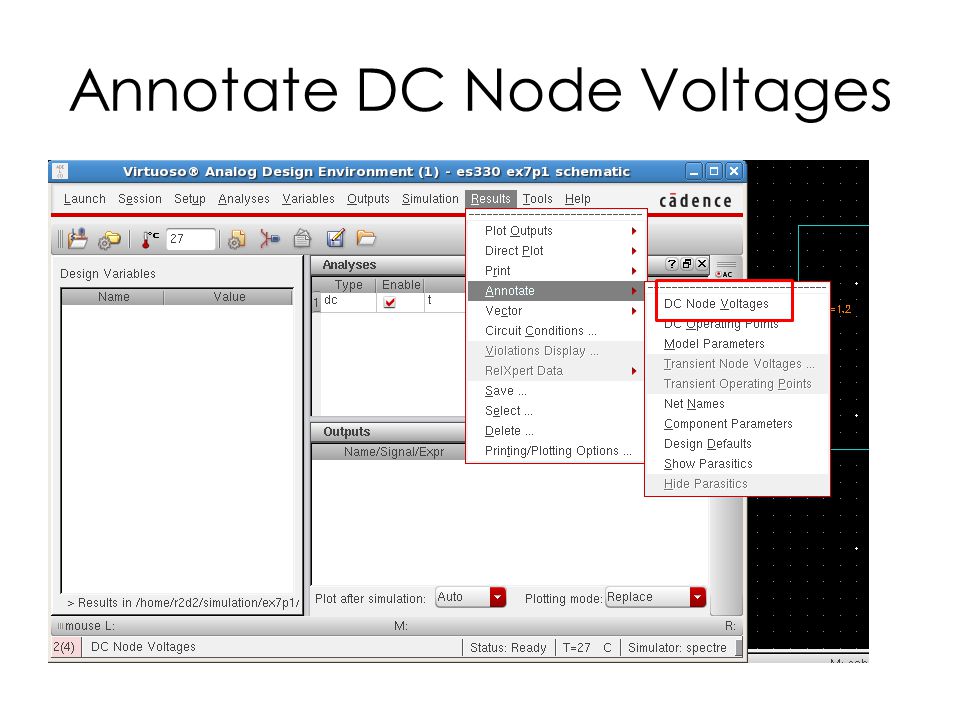Click the thermometer temperature icon
The width and height of the screenshot is (960, 720).
(x=149, y=239)
